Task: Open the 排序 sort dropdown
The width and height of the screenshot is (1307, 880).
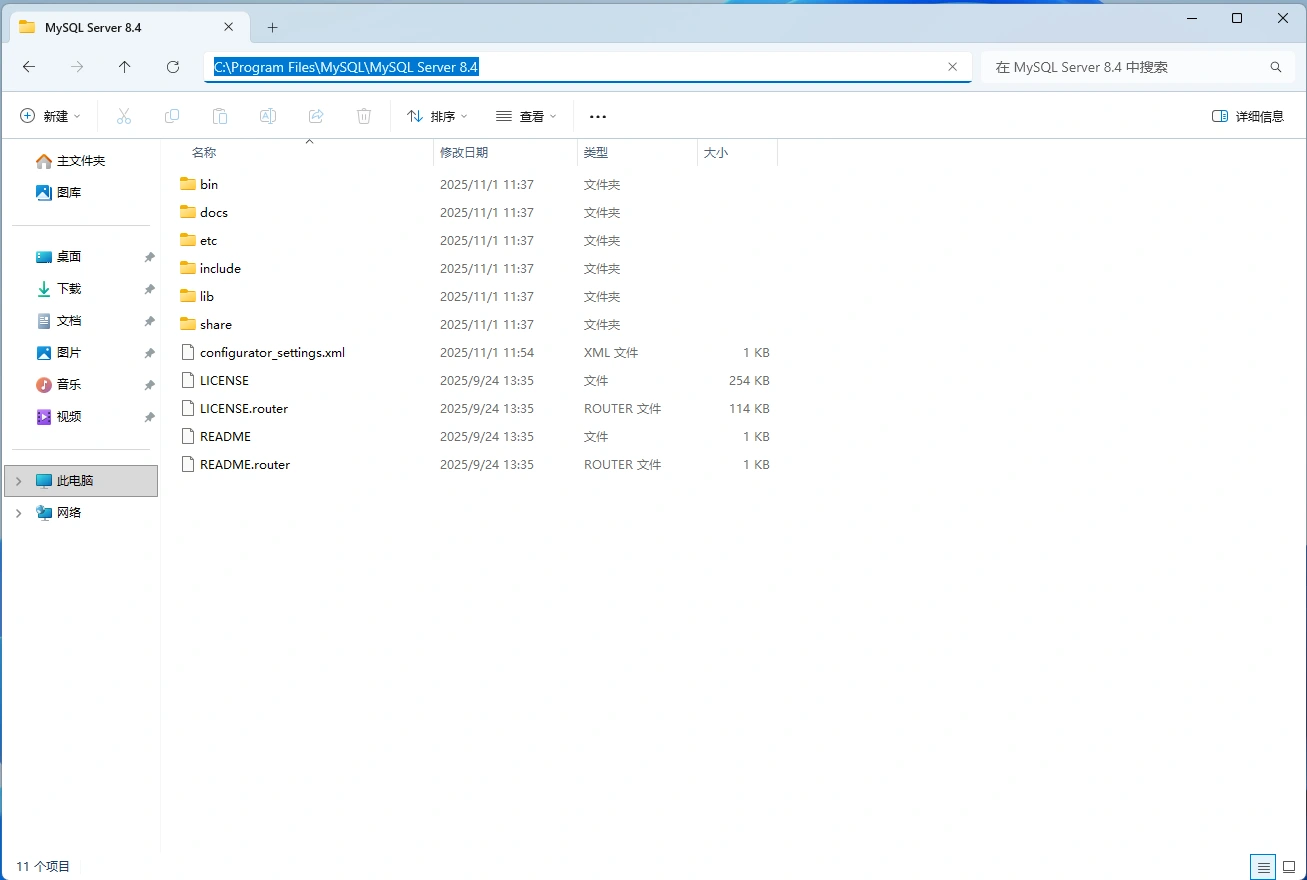Action: [437, 117]
